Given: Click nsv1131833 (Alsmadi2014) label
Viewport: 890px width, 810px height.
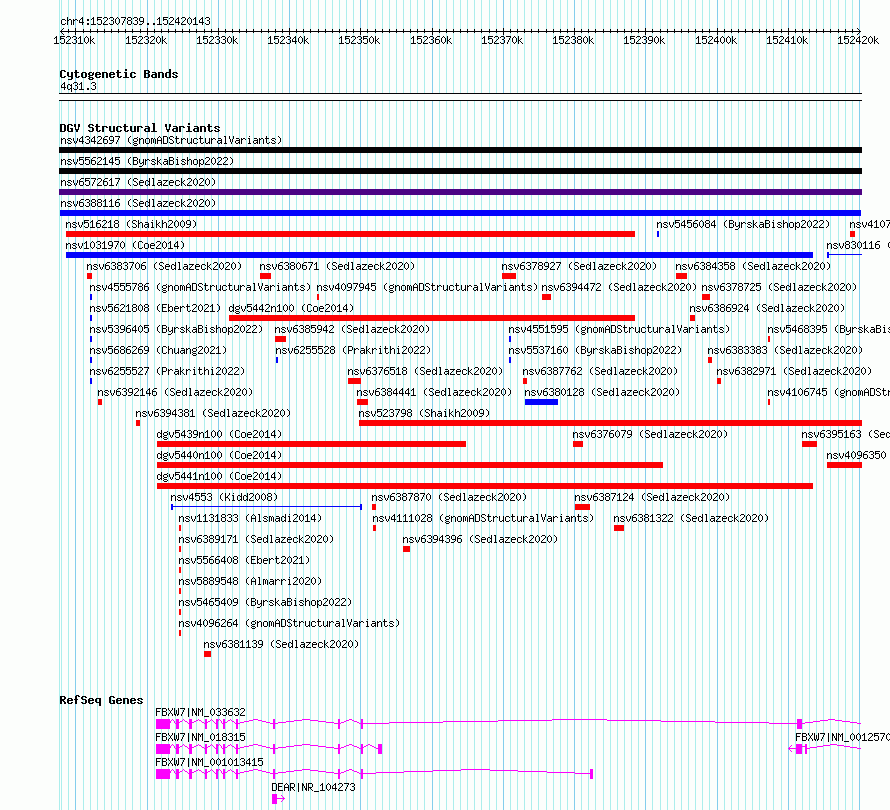Looking at the screenshot, I should 250,518.
